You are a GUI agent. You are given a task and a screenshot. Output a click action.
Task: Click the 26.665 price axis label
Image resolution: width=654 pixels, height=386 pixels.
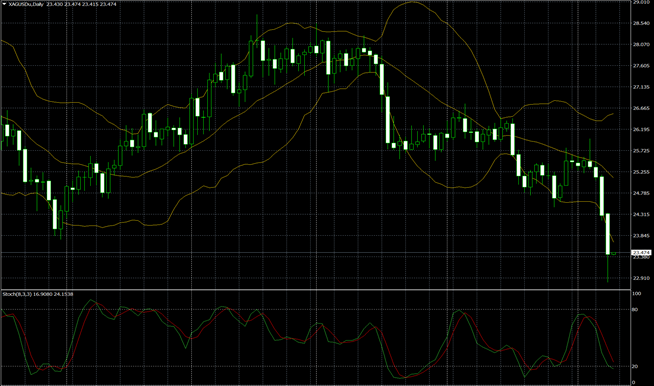pyautogui.click(x=641, y=108)
